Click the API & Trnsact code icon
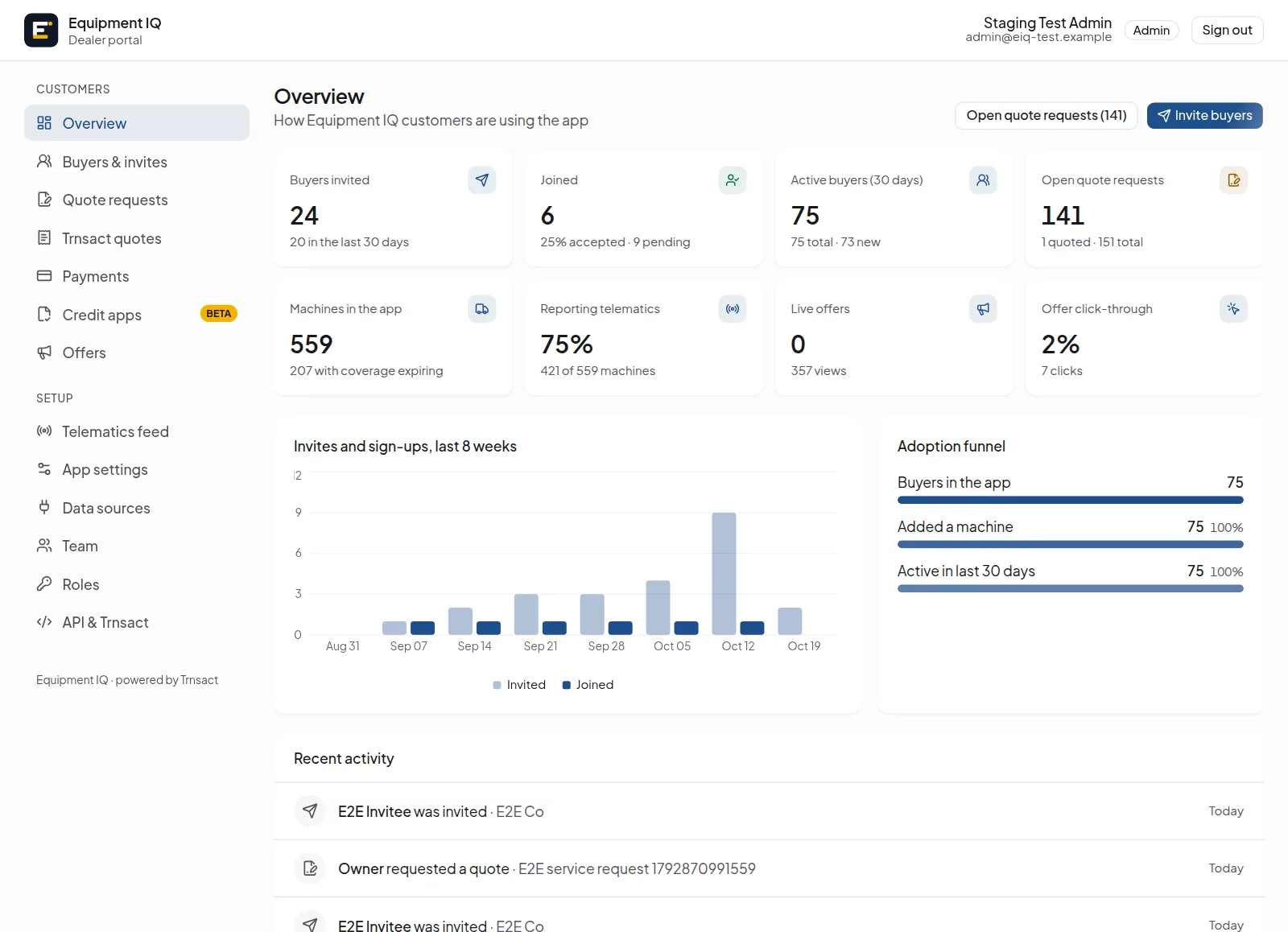This screenshot has height=932, width=1288. tap(44, 622)
